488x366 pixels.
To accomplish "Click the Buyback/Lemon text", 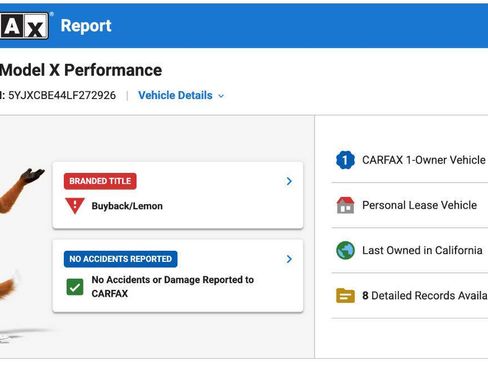I will tap(127, 206).
